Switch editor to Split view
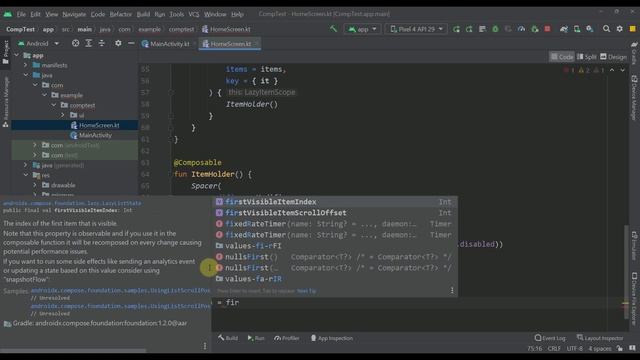This screenshot has height=360, width=640. click(x=587, y=57)
